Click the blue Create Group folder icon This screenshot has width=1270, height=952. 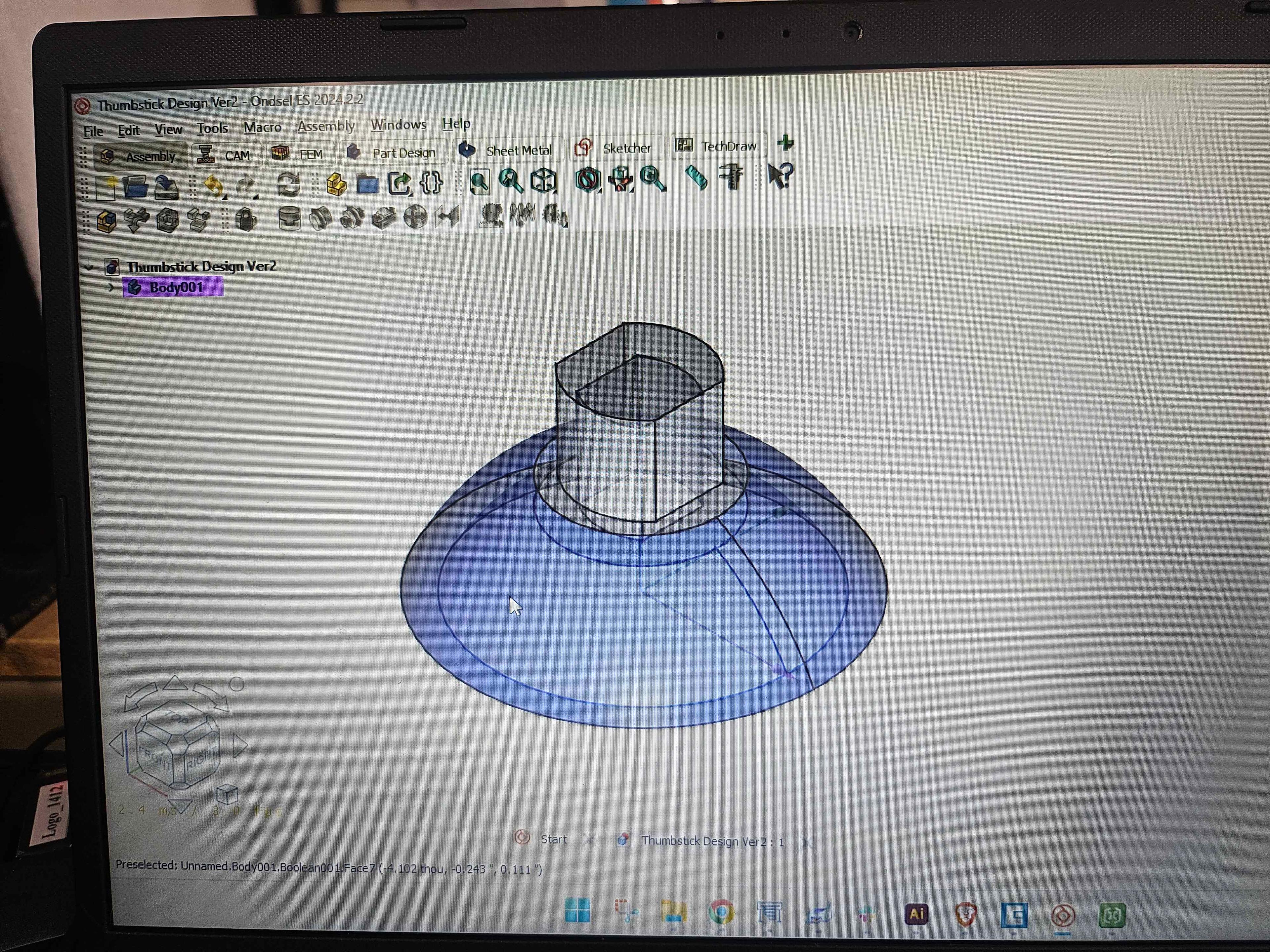point(367,184)
